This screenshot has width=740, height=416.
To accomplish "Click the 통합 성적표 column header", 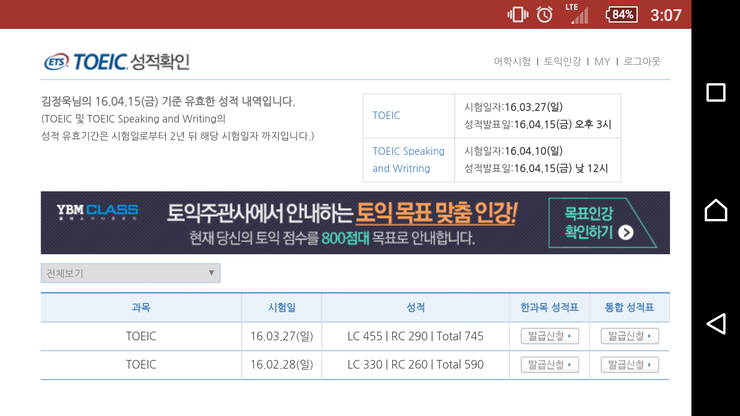I will coord(630,307).
